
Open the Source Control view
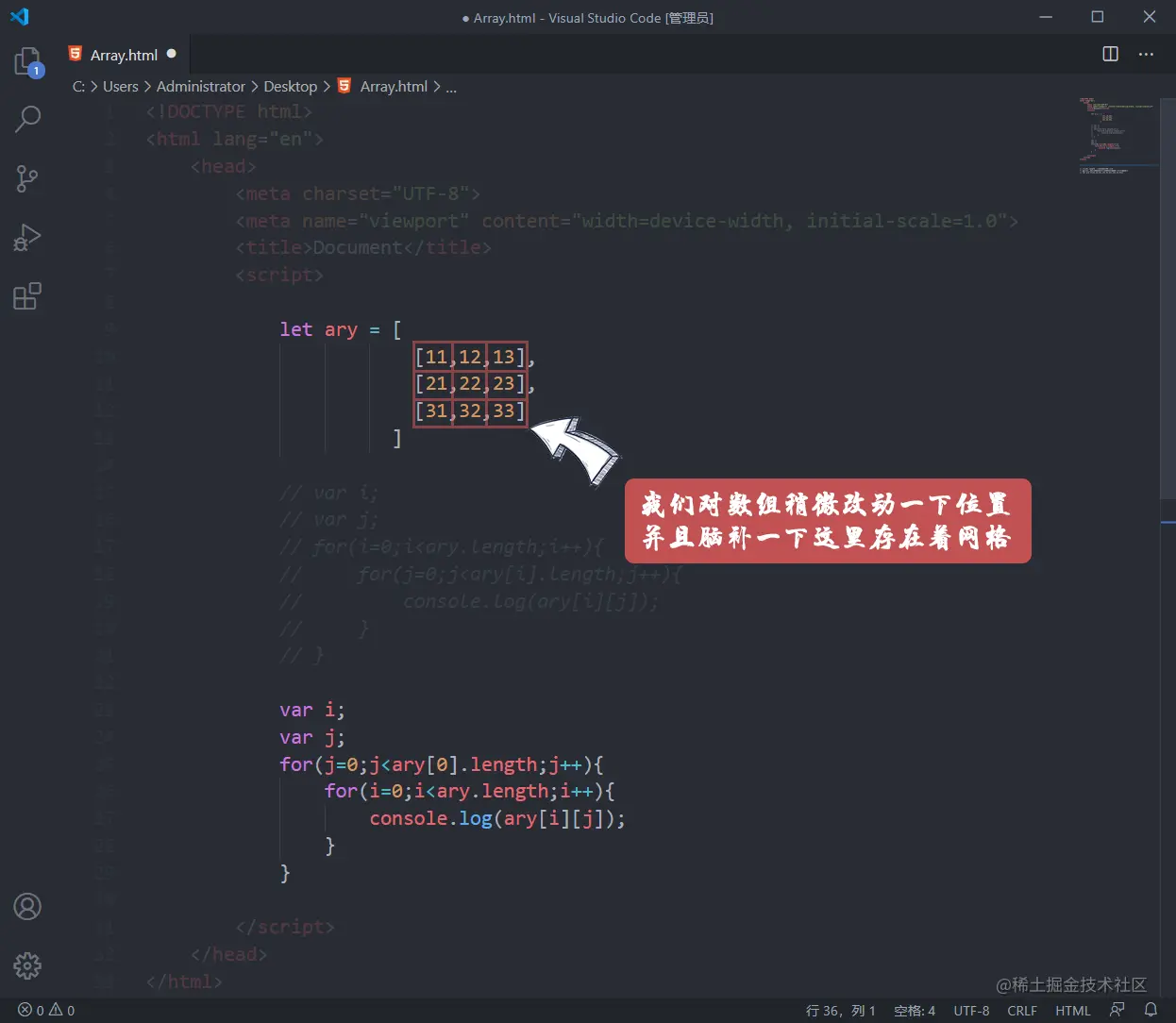[x=27, y=178]
